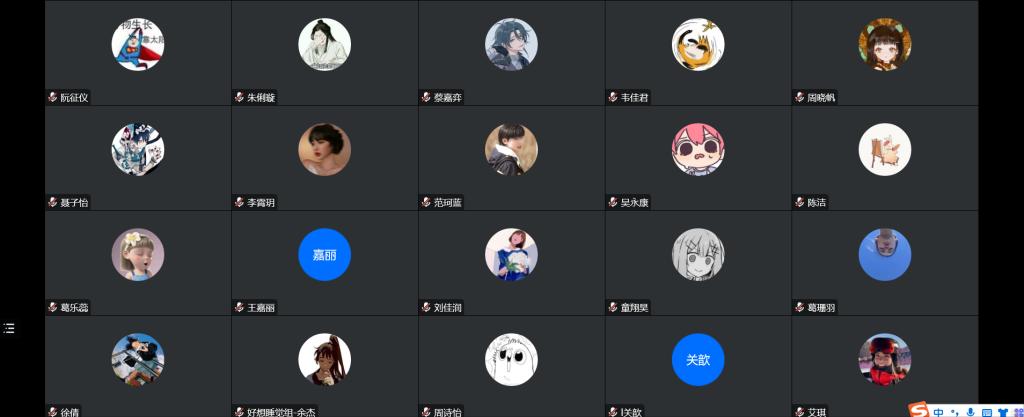
Task: Select 周晓帆's participant avatar
Action: (x=885, y=44)
